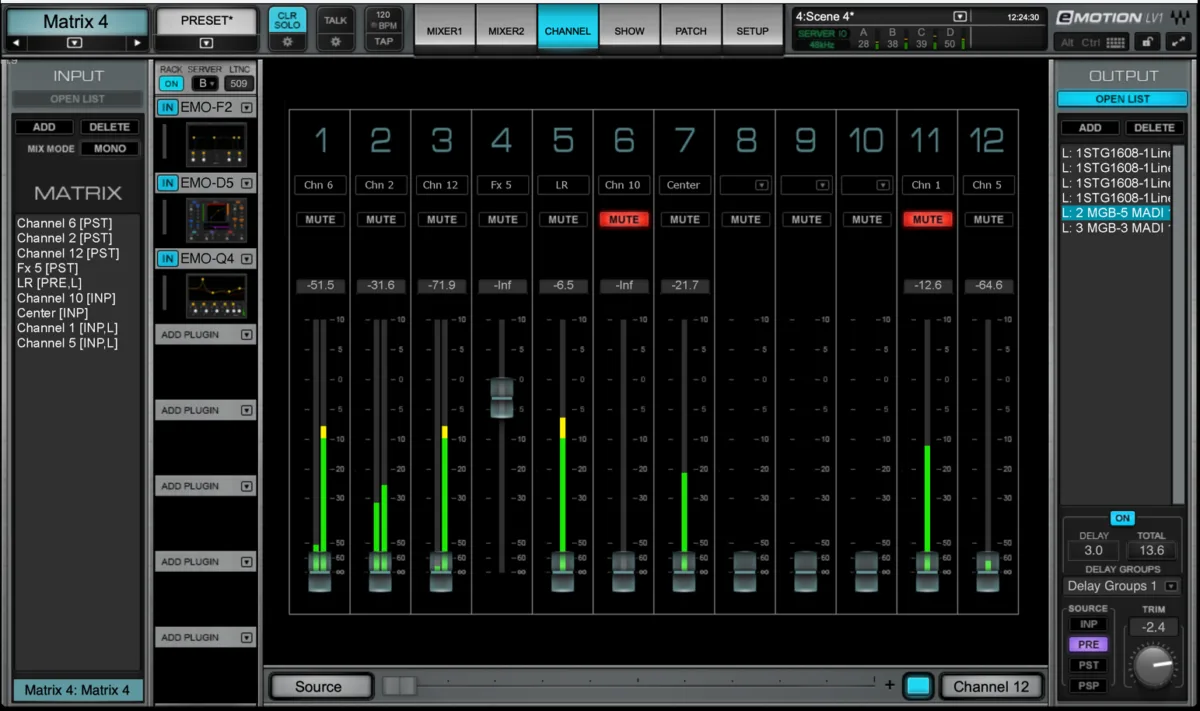Toggle the output delay ON button
This screenshot has height=711, width=1200.
click(1122, 518)
